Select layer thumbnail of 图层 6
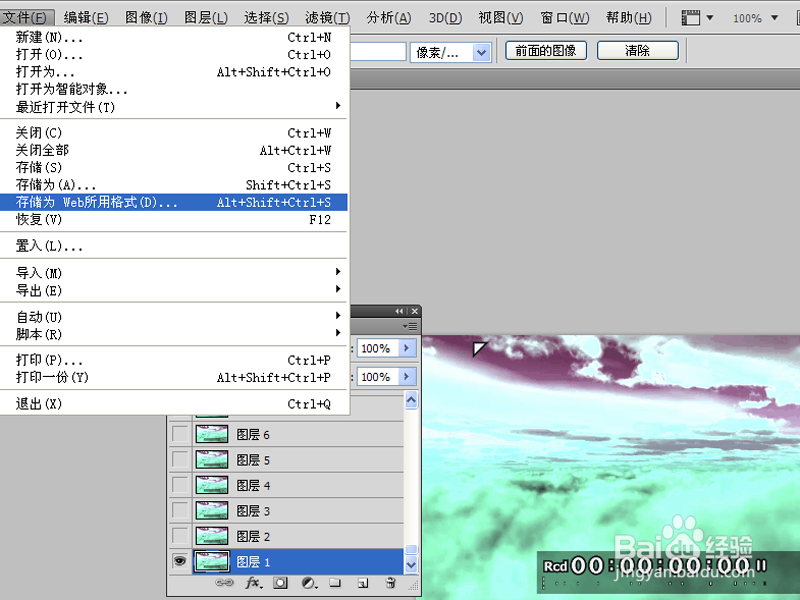 pos(212,434)
